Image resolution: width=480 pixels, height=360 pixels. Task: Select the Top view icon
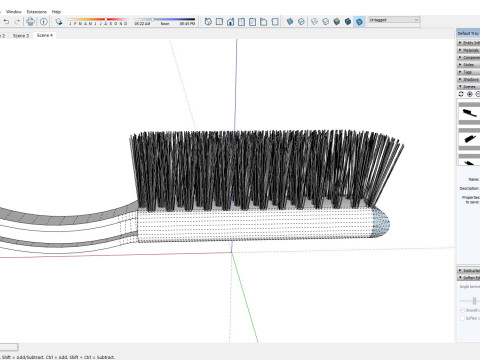coord(219,22)
